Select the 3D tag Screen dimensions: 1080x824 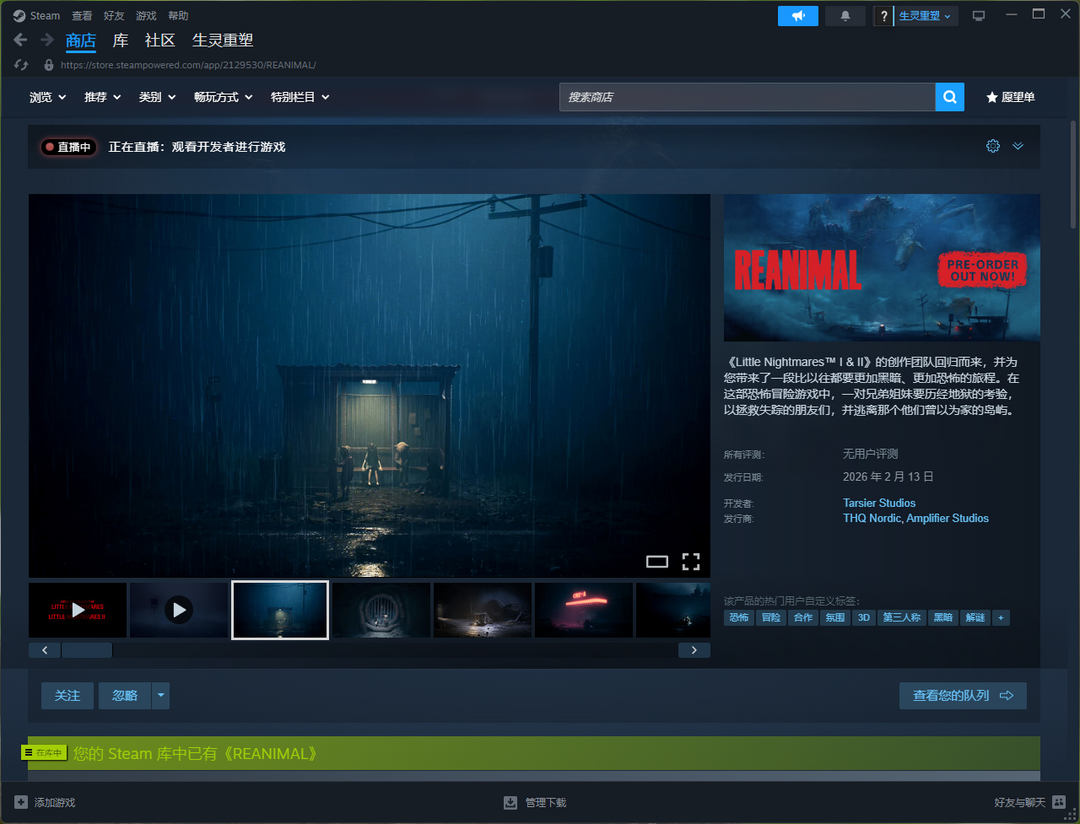tap(864, 618)
